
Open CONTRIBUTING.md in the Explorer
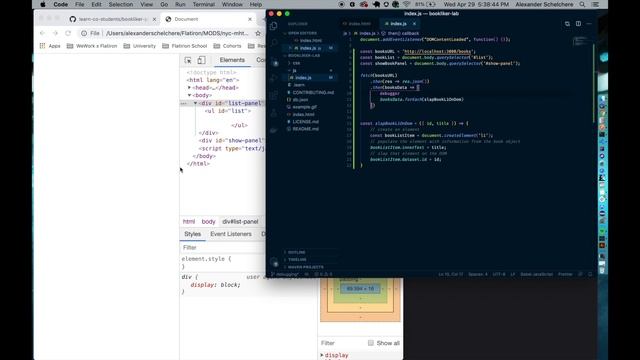click(313, 92)
